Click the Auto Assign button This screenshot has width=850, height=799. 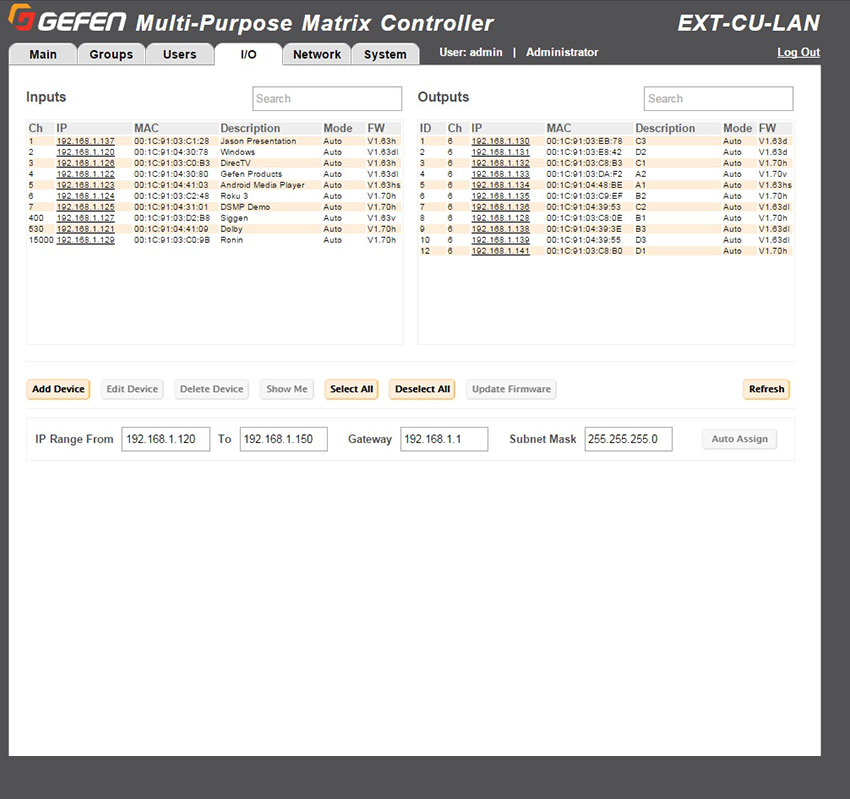[739, 439]
